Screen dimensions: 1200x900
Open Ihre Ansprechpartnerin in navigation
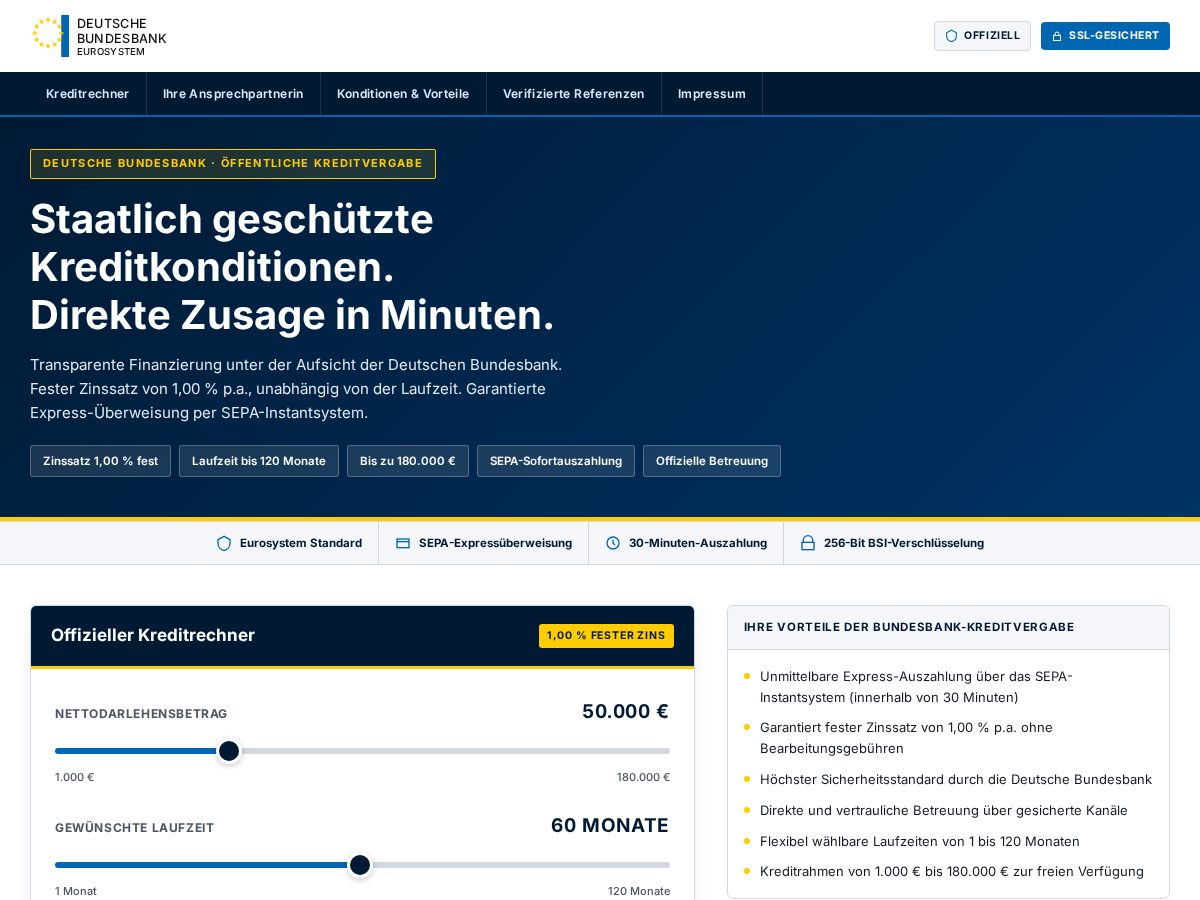(x=233, y=94)
